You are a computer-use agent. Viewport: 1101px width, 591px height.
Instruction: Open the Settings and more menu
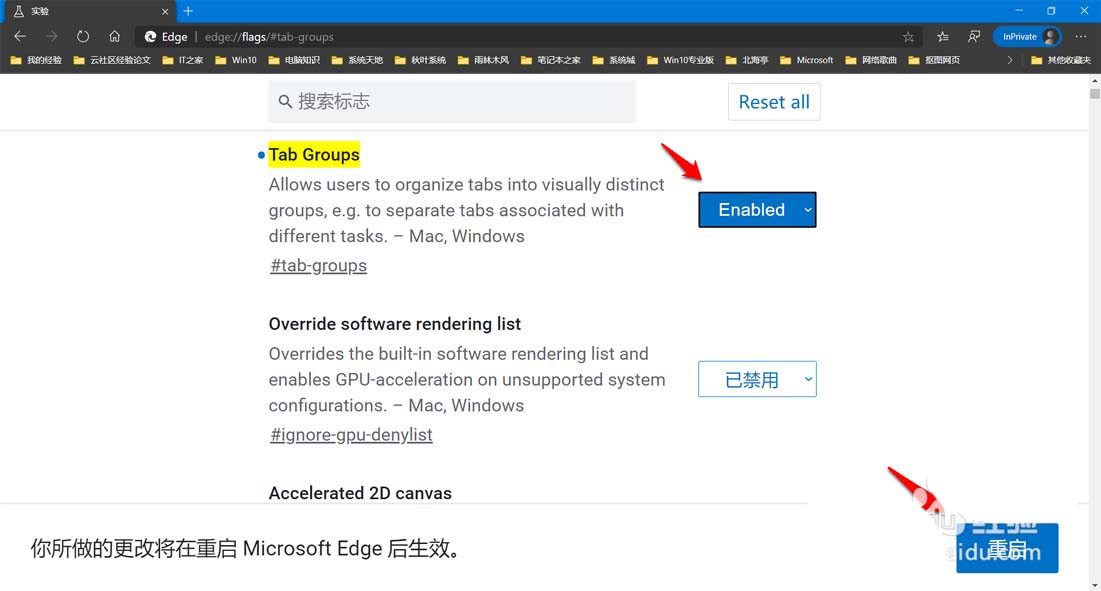click(x=1079, y=36)
